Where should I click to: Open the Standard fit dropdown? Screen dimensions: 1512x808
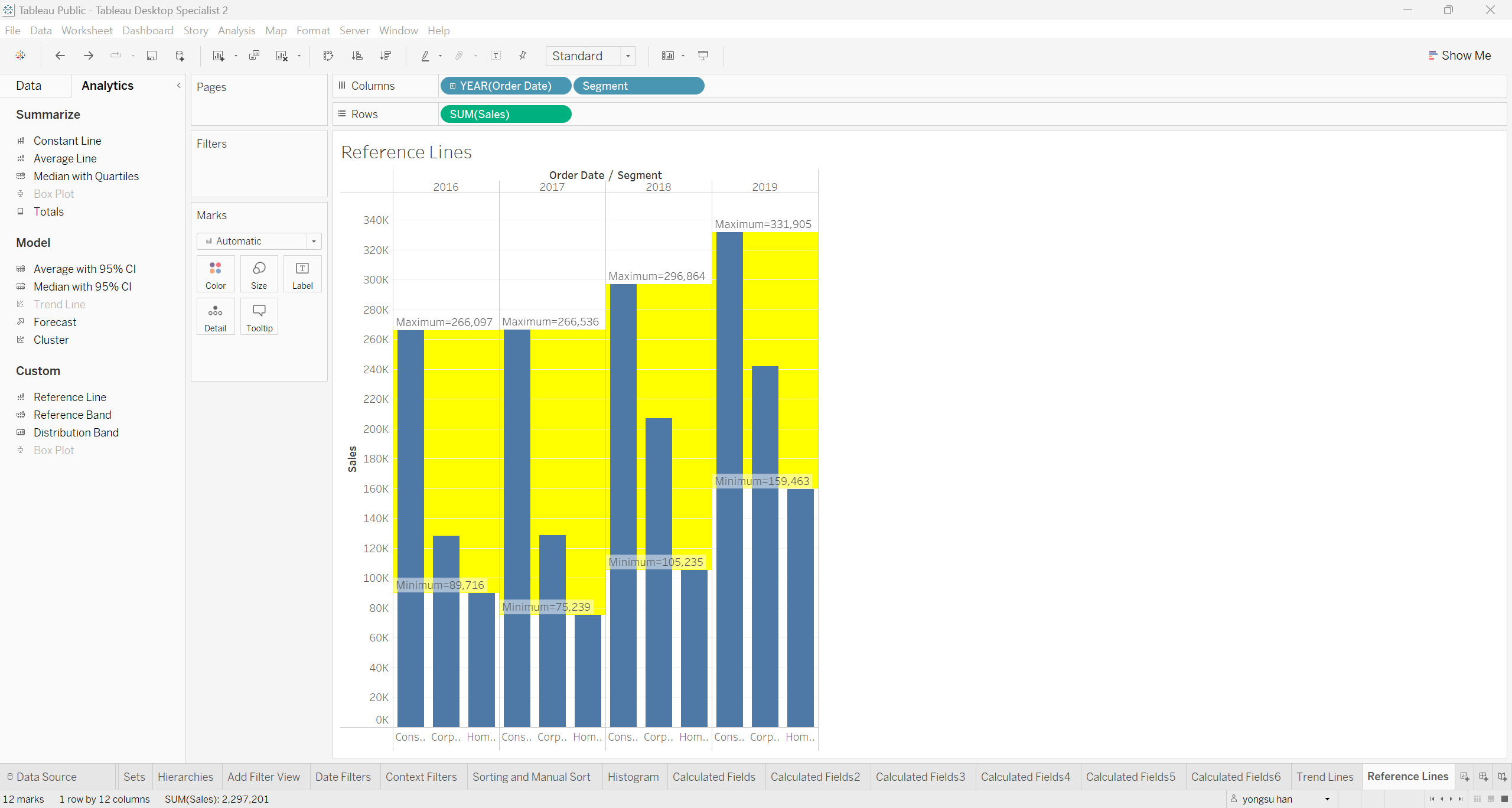(x=628, y=56)
